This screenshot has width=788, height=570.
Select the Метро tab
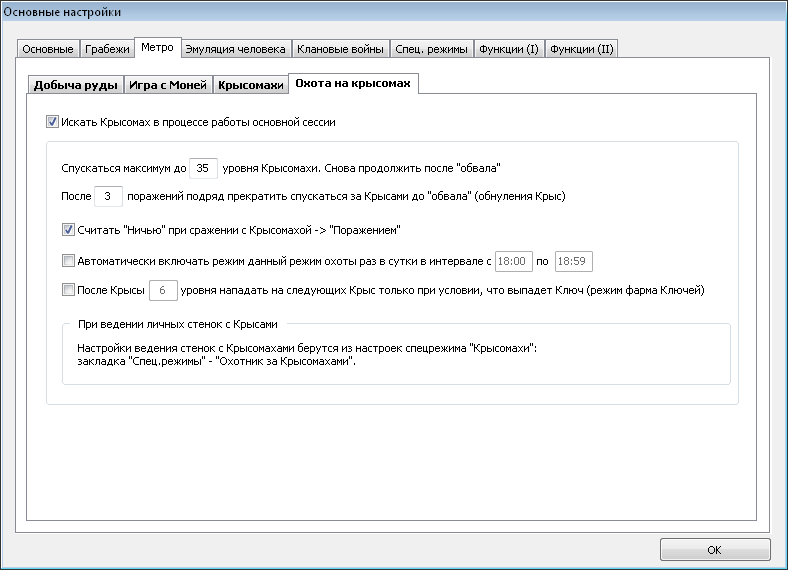coord(157,47)
